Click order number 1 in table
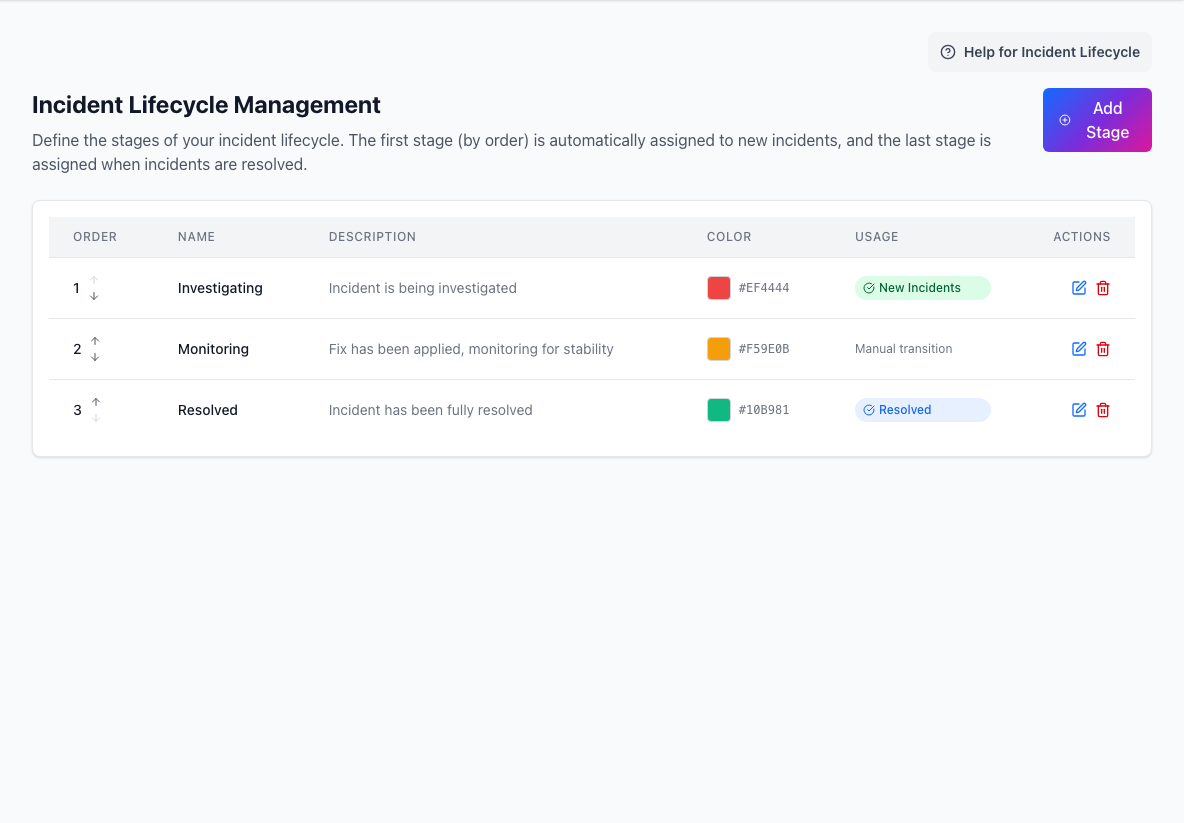The height and width of the screenshot is (823, 1184). 76,288
